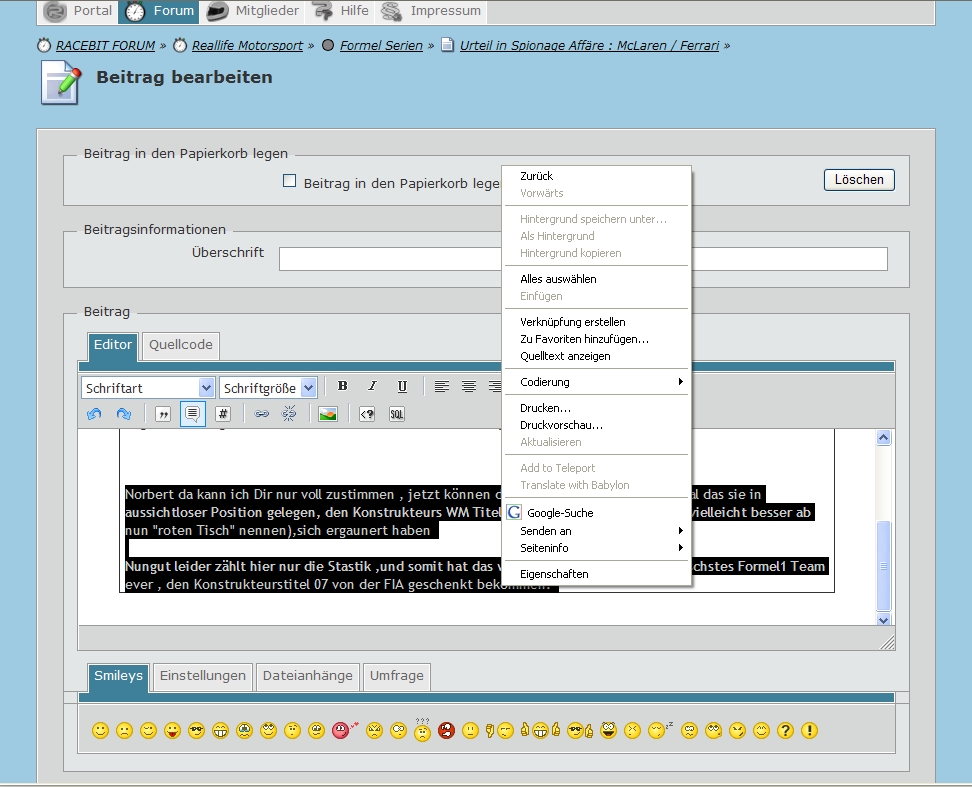Choose 'Alles auswählen' from the context menu
This screenshot has height=787, width=972.
point(558,279)
